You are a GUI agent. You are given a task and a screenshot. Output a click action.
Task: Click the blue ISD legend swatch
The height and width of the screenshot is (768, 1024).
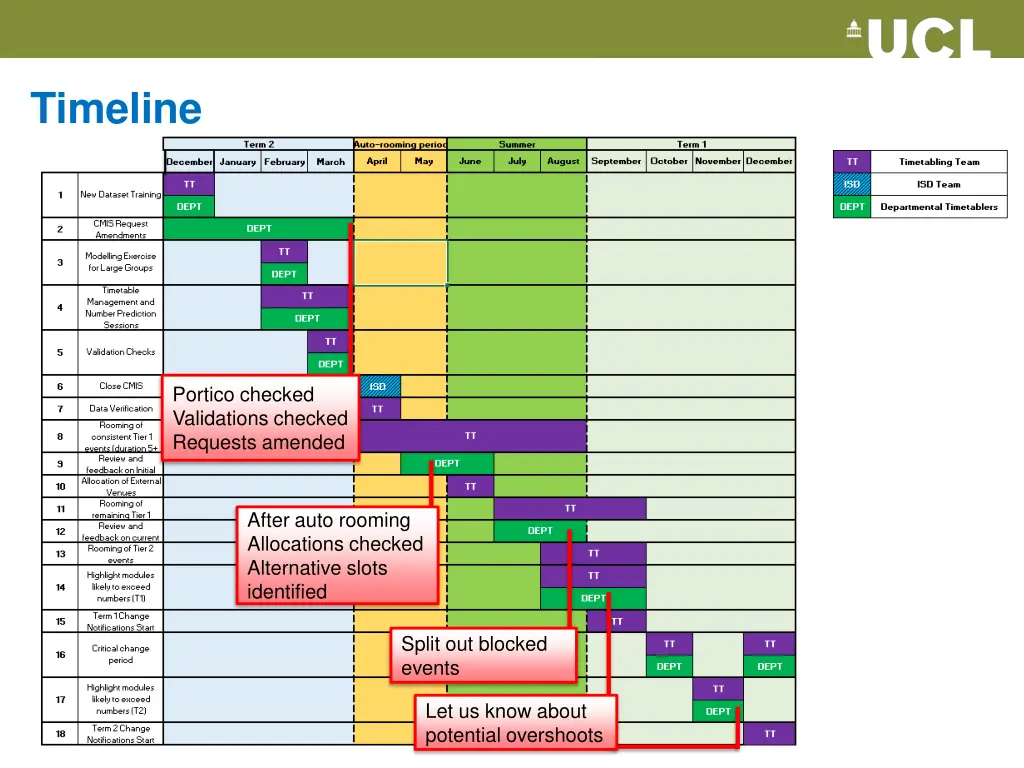coord(852,184)
